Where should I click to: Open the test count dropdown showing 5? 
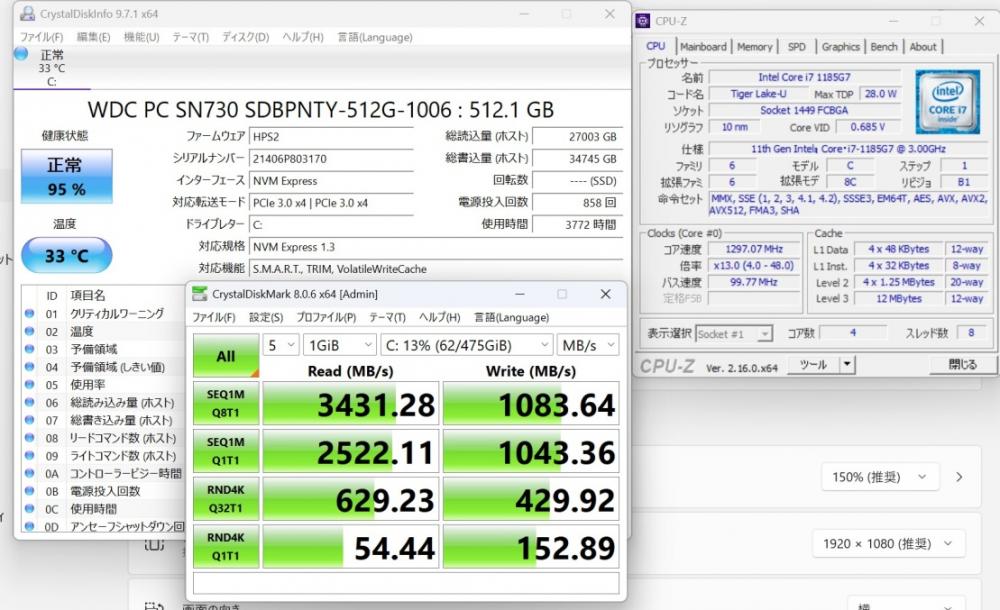281,345
